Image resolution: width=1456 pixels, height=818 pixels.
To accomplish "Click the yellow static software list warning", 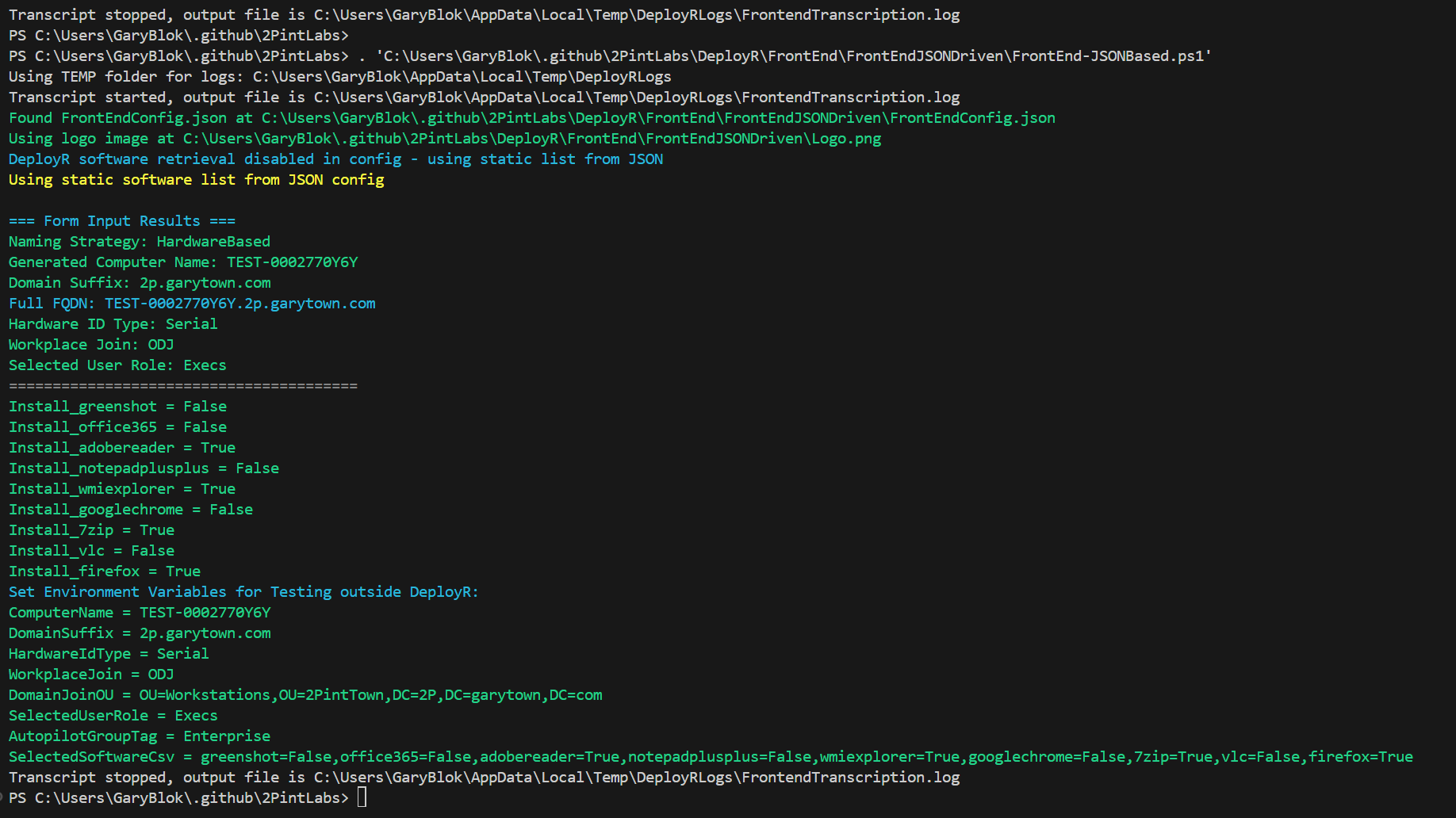I will (196, 180).
